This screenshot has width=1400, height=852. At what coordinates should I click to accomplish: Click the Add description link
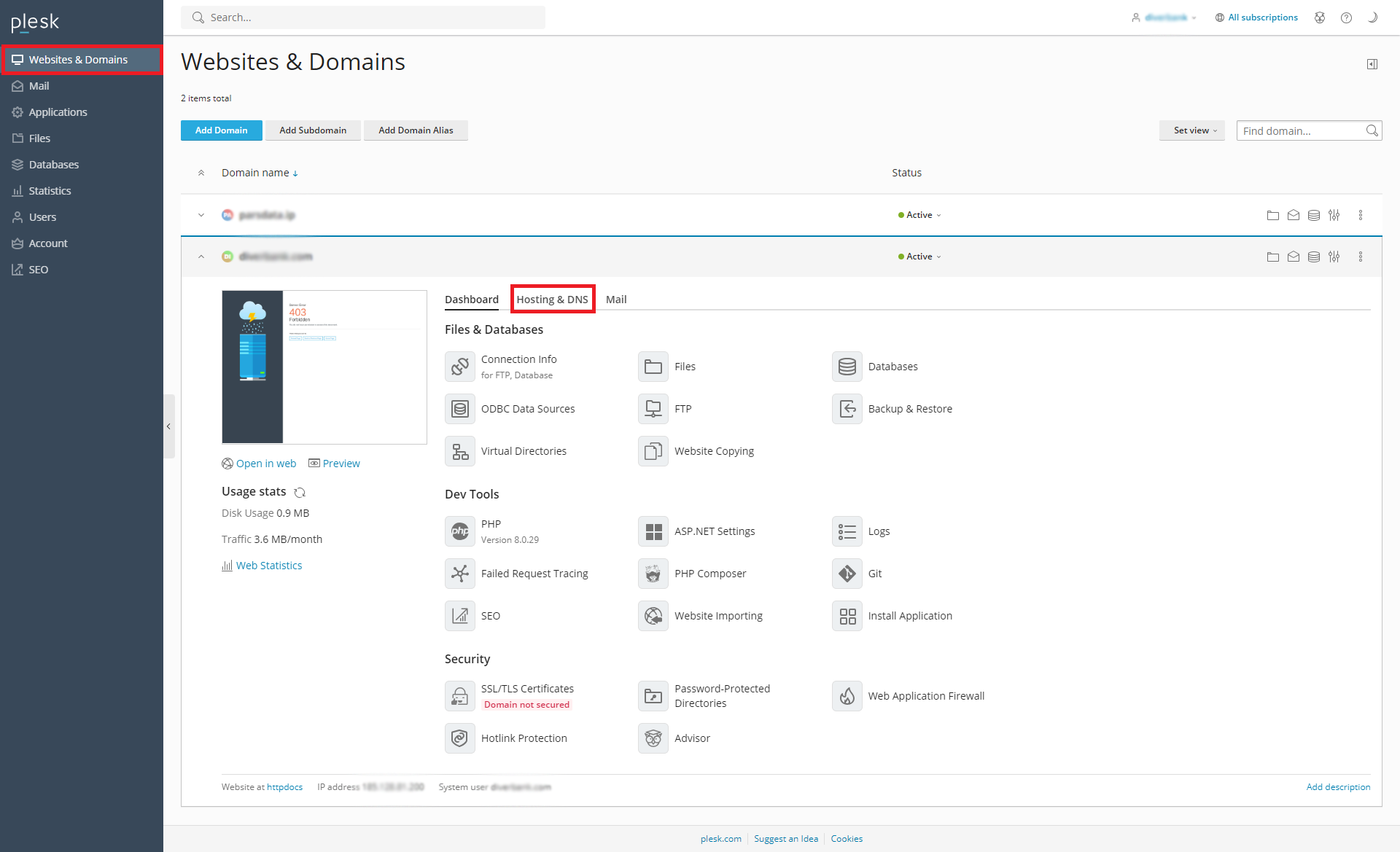coord(1338,787)
